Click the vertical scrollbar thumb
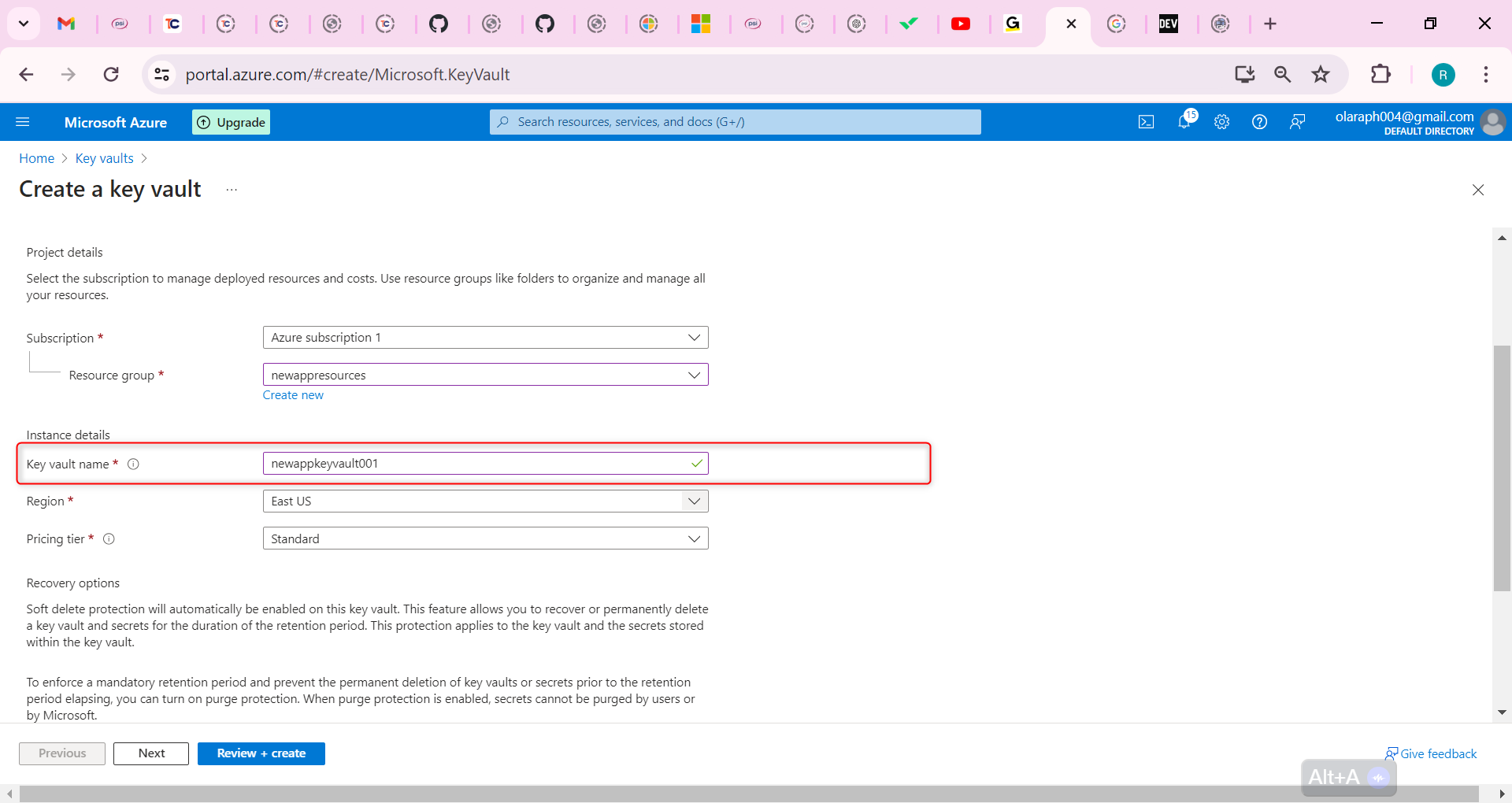 pos(1502,468)
